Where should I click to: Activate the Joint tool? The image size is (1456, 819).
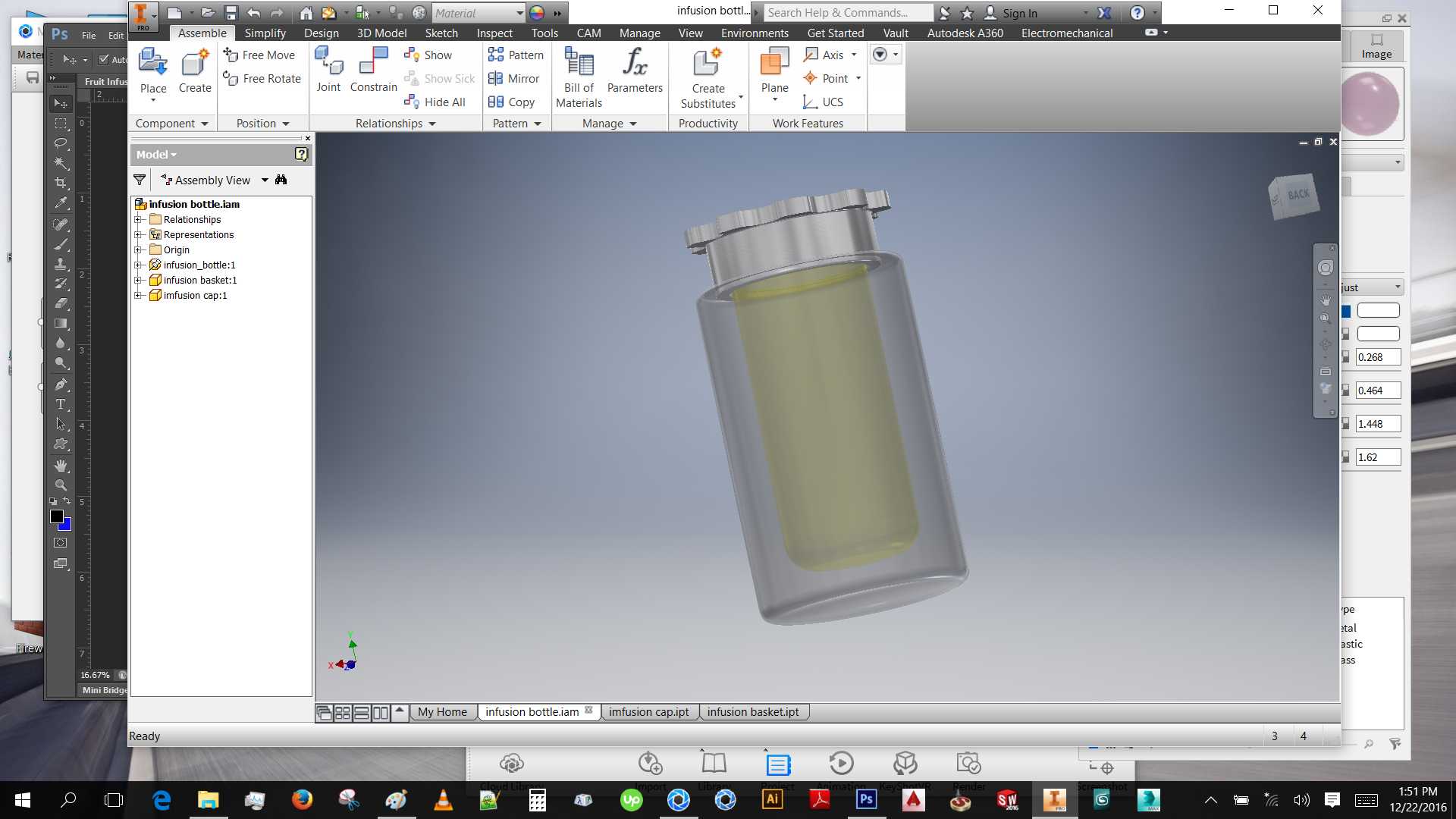[x=328, y=70]
